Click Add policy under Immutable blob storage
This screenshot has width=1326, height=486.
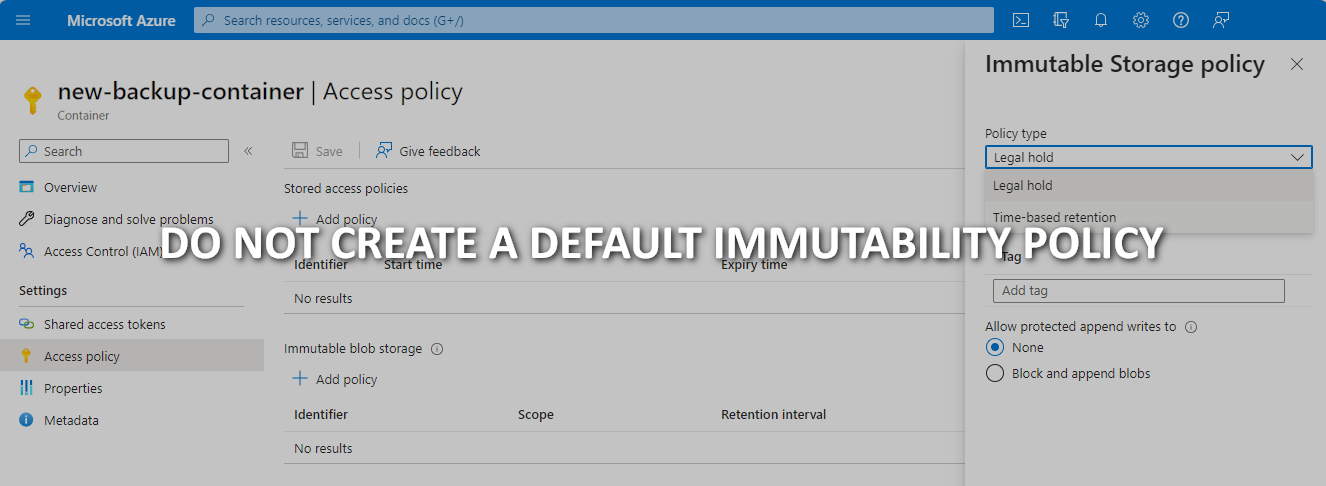tap(335, 379)
